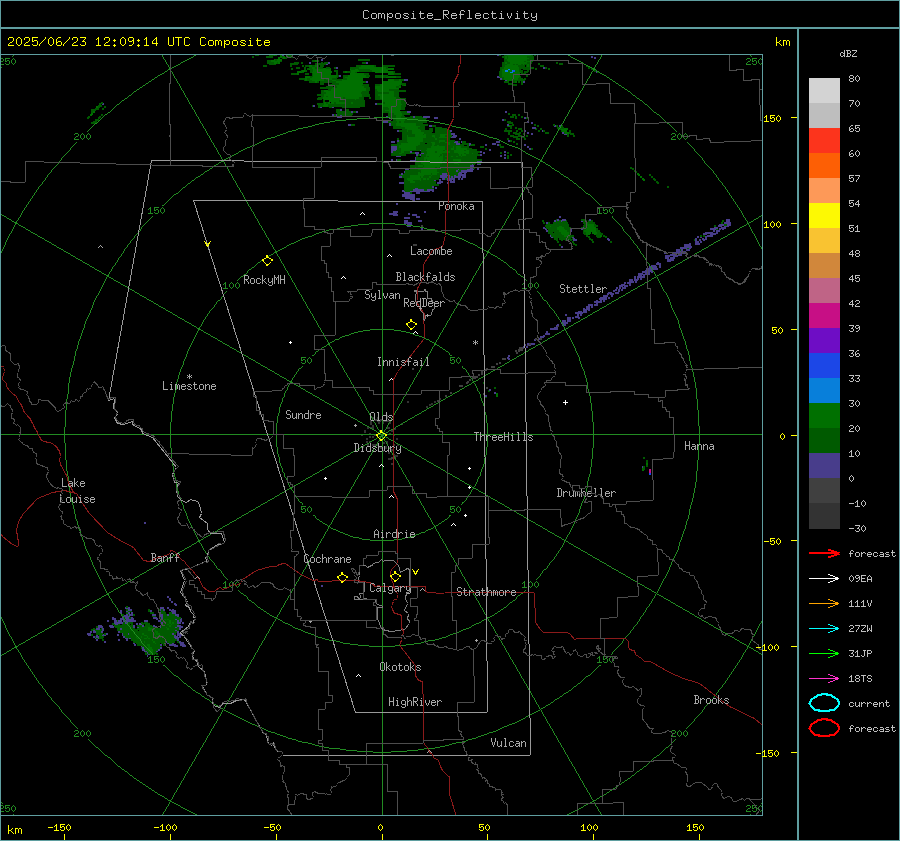Select the magenta dBZ legend swatch

click(824, 316)
